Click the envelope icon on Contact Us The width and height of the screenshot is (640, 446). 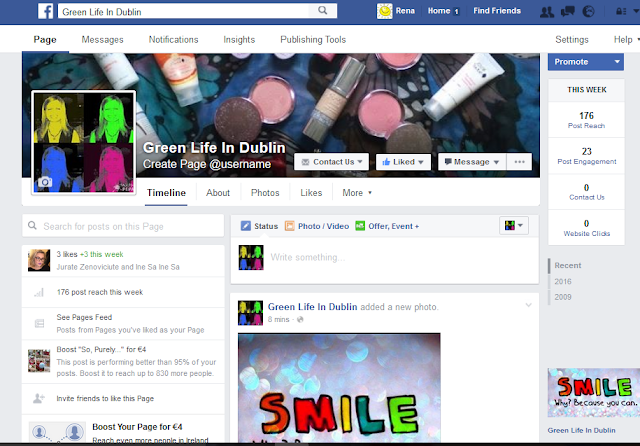(x=305, y=162)
